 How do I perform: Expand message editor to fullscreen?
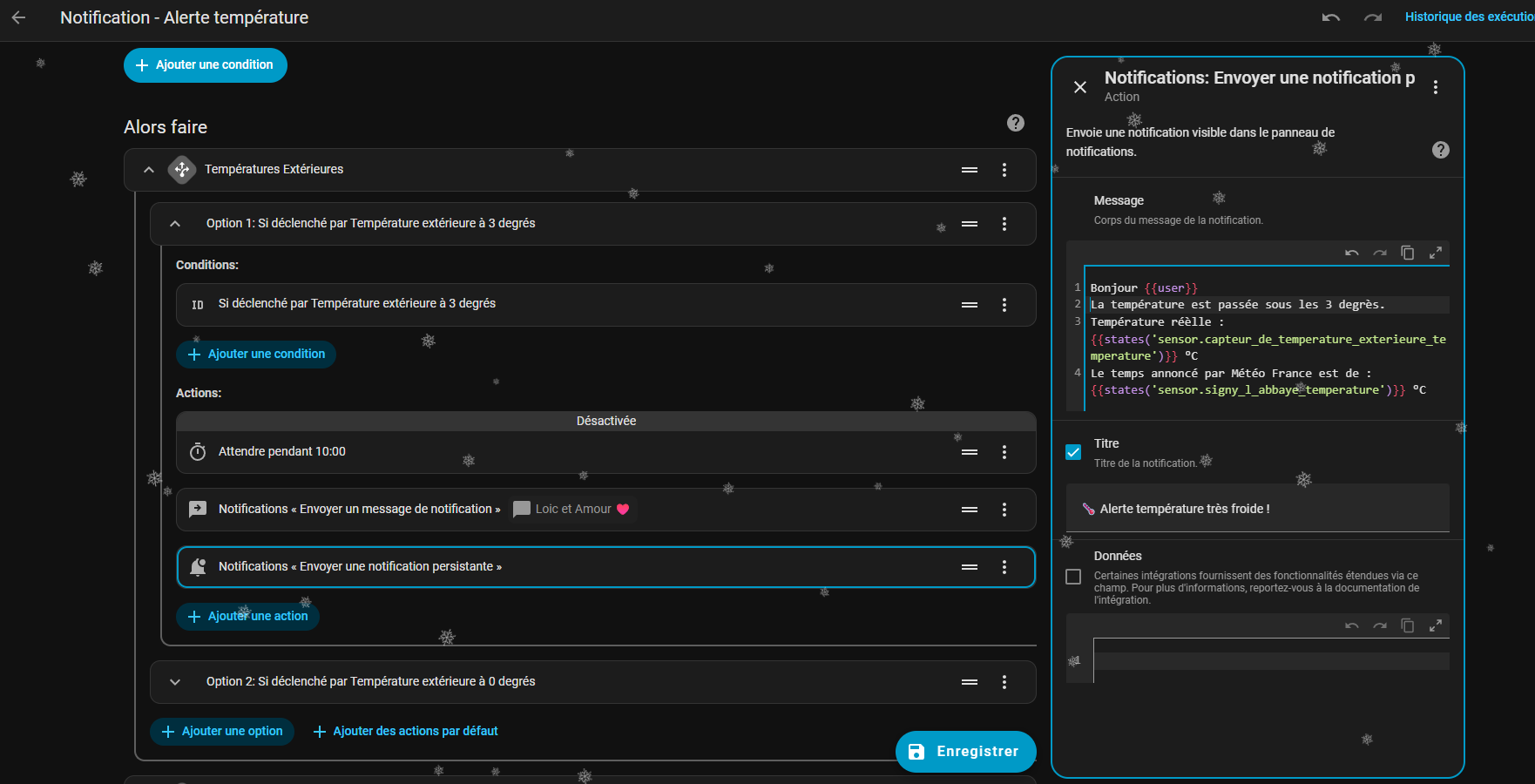[1435, 253]
